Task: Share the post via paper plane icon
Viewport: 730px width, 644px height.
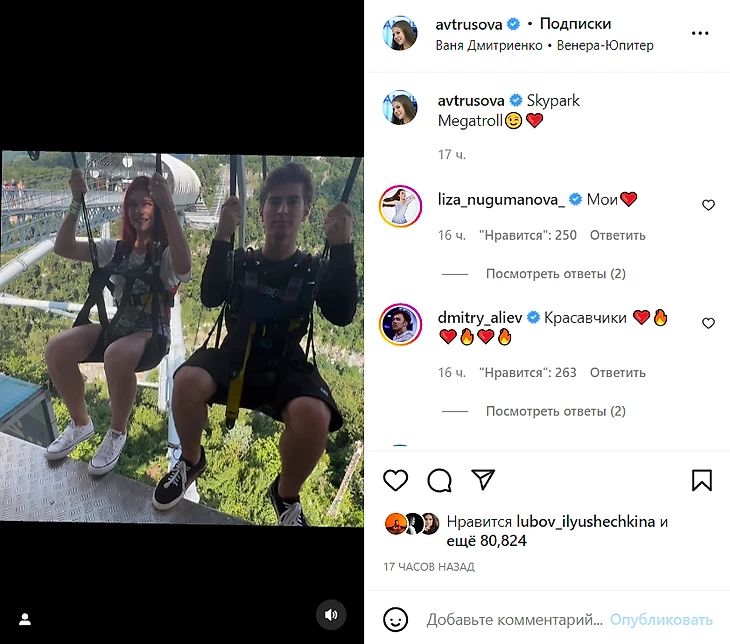Action: [483, 479]
